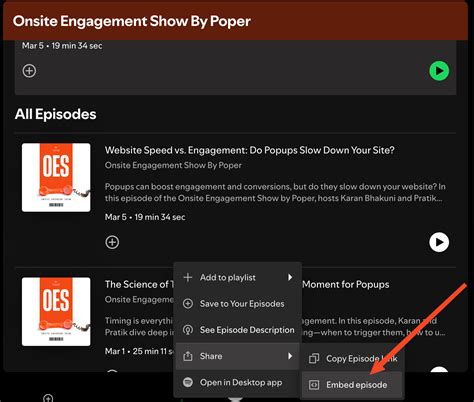Viewport: 474px width, 402px height.
Task: Add featured Mar 5 episode via plus icon
Action: (29, 71)
